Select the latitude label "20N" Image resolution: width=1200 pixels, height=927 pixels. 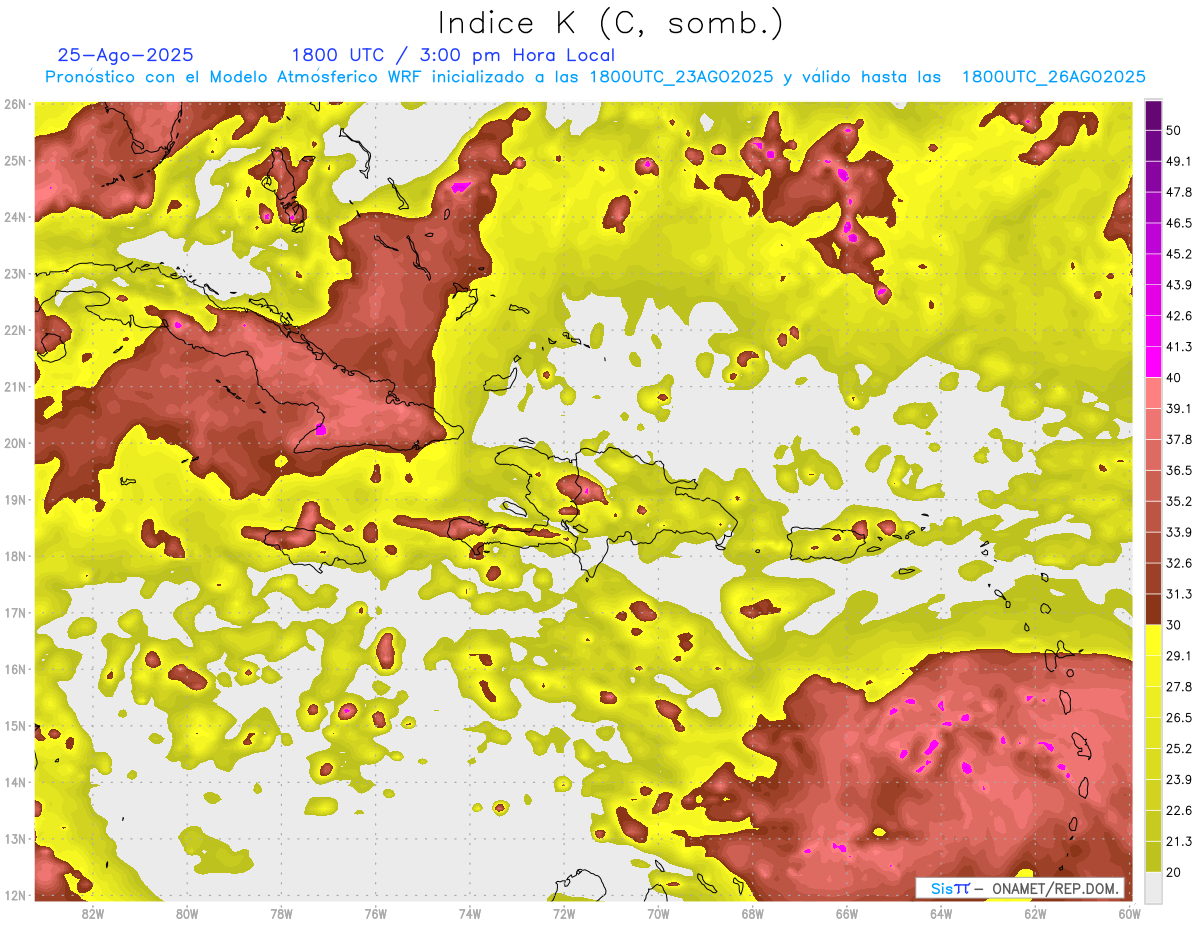[x=15, y=443]
